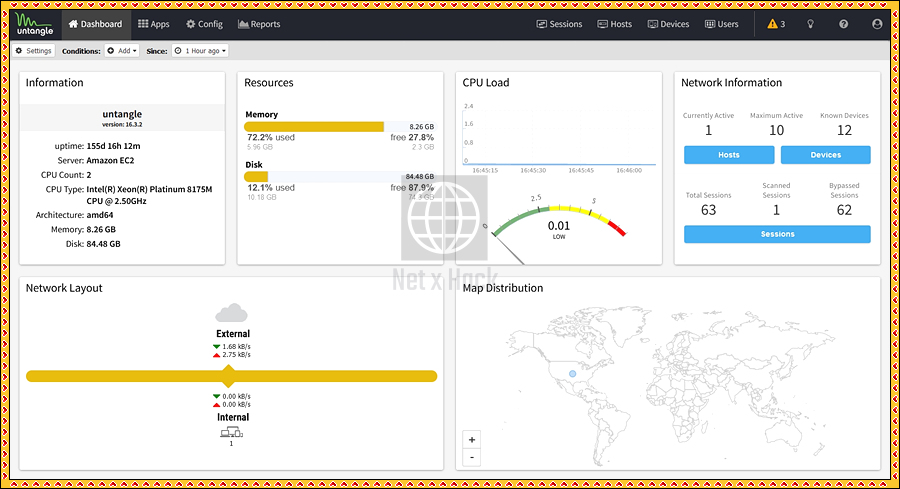
Task: Zoom out on the map
Action: coord(472,457)
